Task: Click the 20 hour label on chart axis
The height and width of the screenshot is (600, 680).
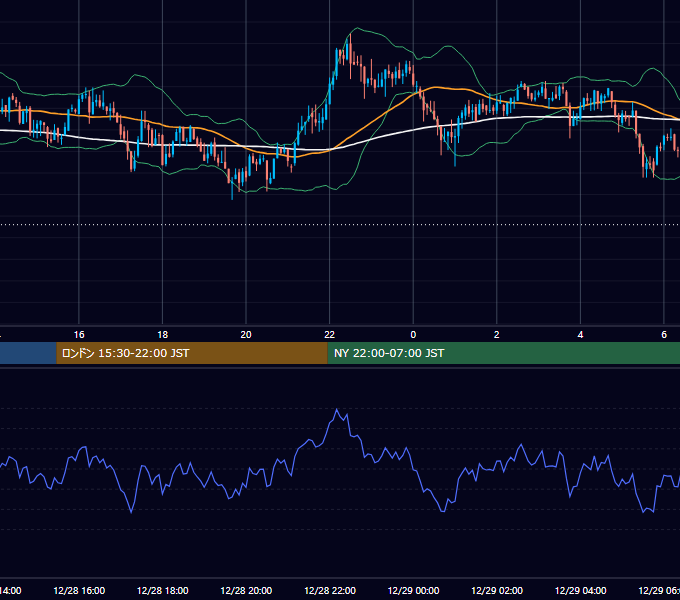Action: (x=246, y=335)
